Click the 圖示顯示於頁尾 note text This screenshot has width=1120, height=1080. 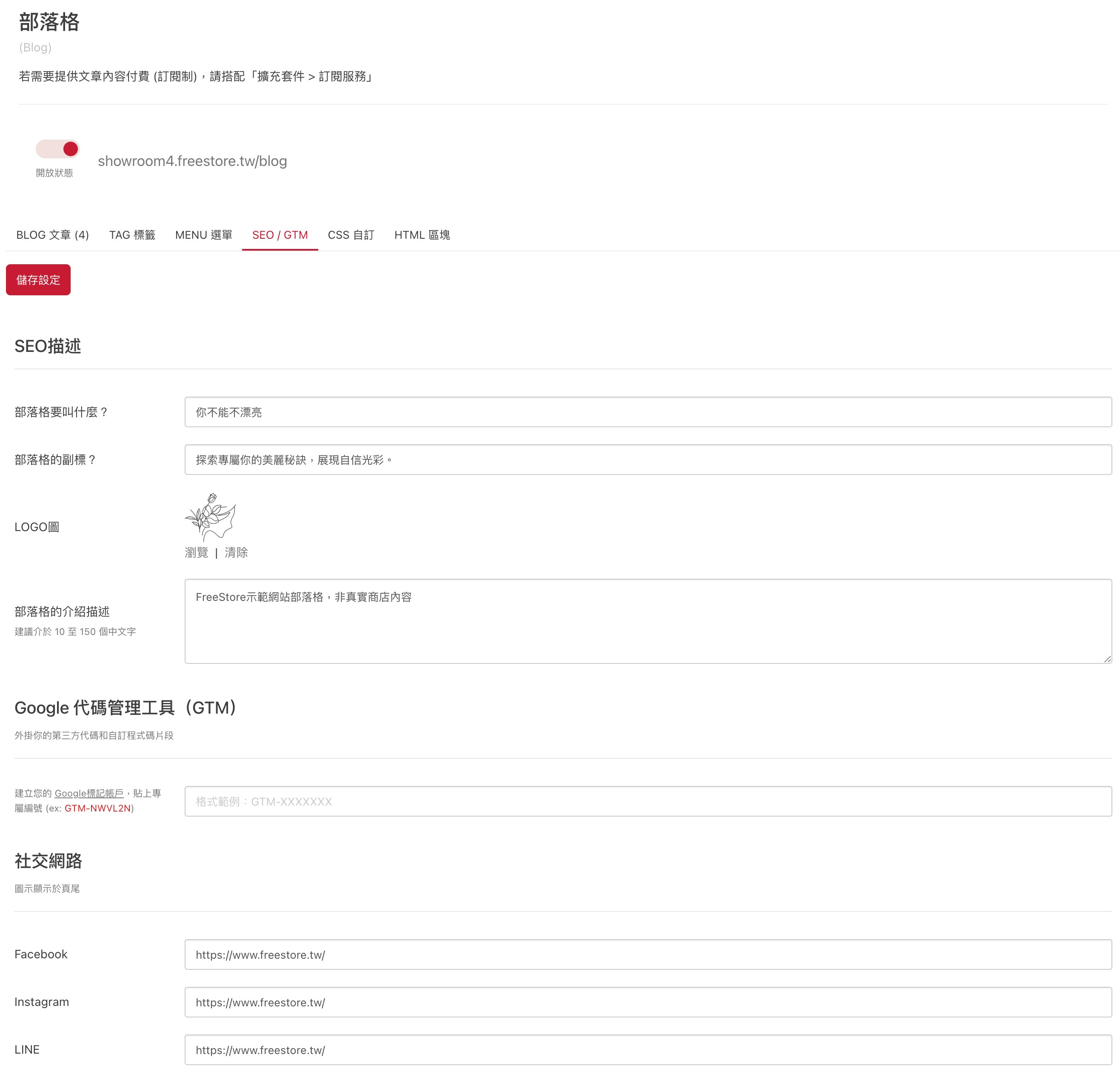[47, 889]
